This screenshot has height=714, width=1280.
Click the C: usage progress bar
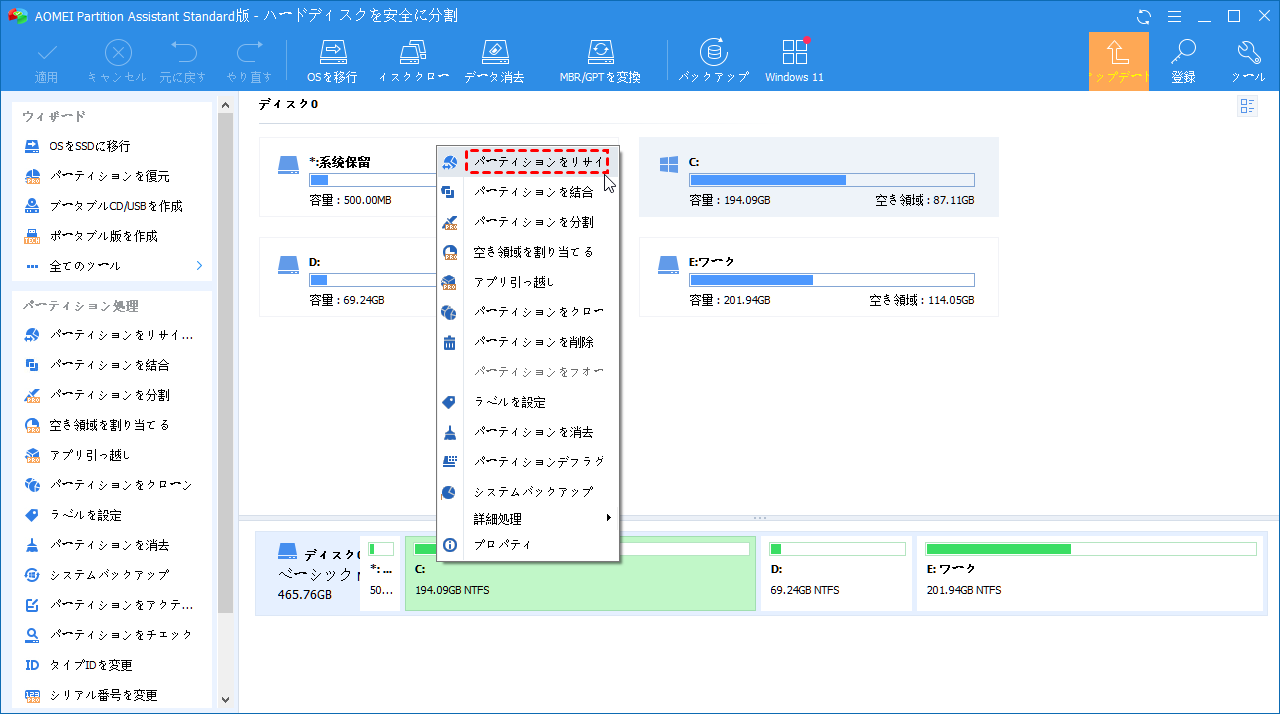(831, 180)
